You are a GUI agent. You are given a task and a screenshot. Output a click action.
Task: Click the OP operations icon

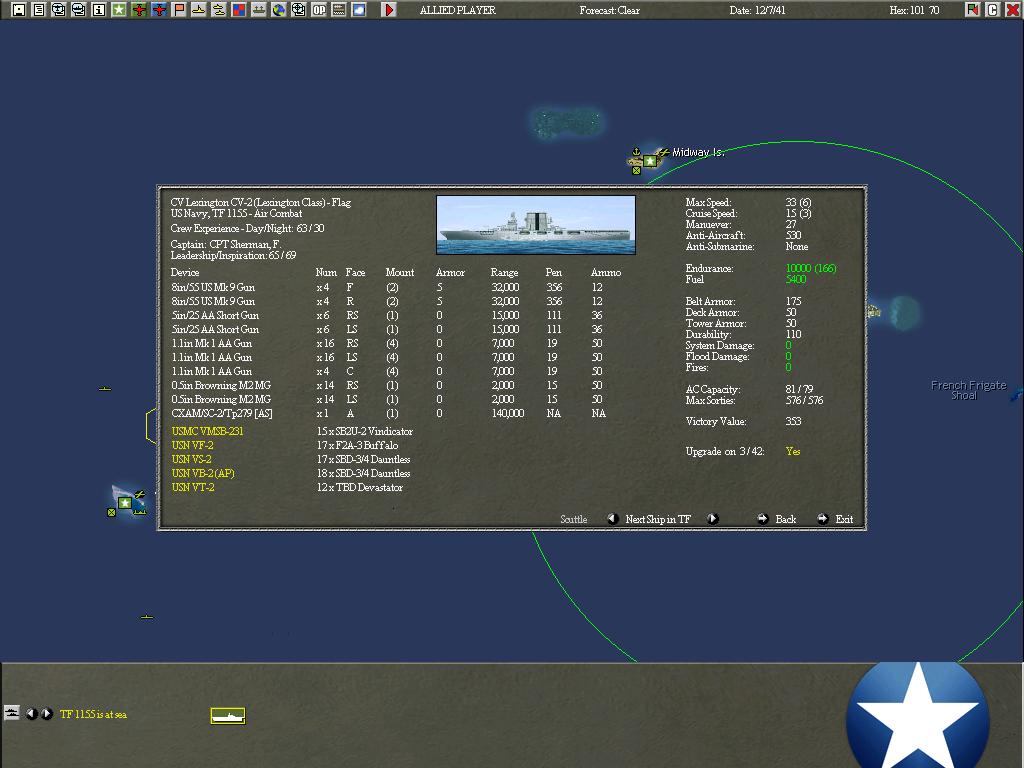(319, 10)
